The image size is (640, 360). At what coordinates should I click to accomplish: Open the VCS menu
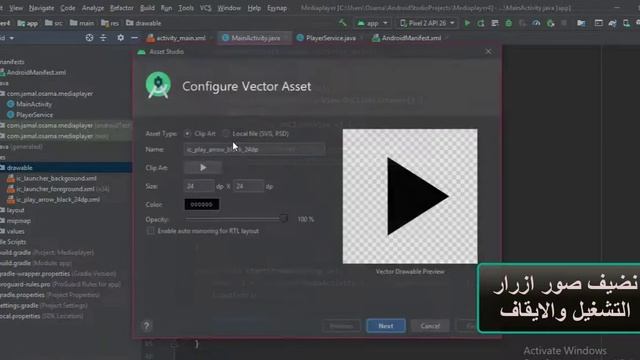click(x=205, y=8)
